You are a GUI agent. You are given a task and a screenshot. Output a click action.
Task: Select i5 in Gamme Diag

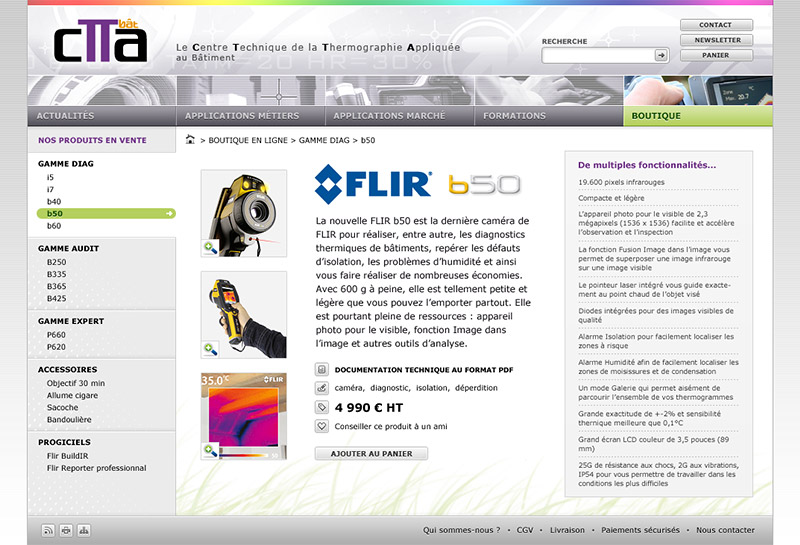click(50, 177)
